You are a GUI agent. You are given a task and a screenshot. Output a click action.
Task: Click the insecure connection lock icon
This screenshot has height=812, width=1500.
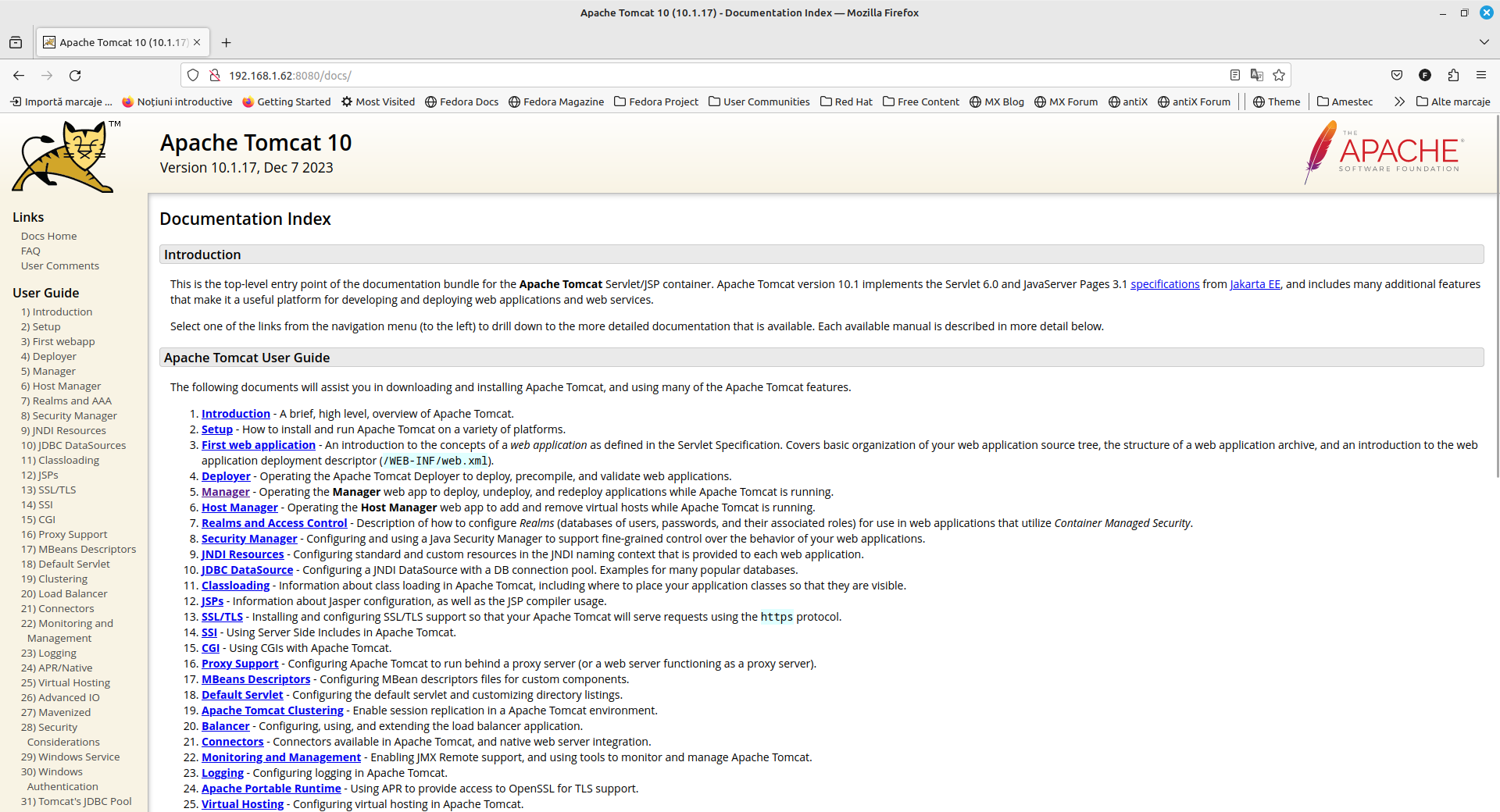214,76
